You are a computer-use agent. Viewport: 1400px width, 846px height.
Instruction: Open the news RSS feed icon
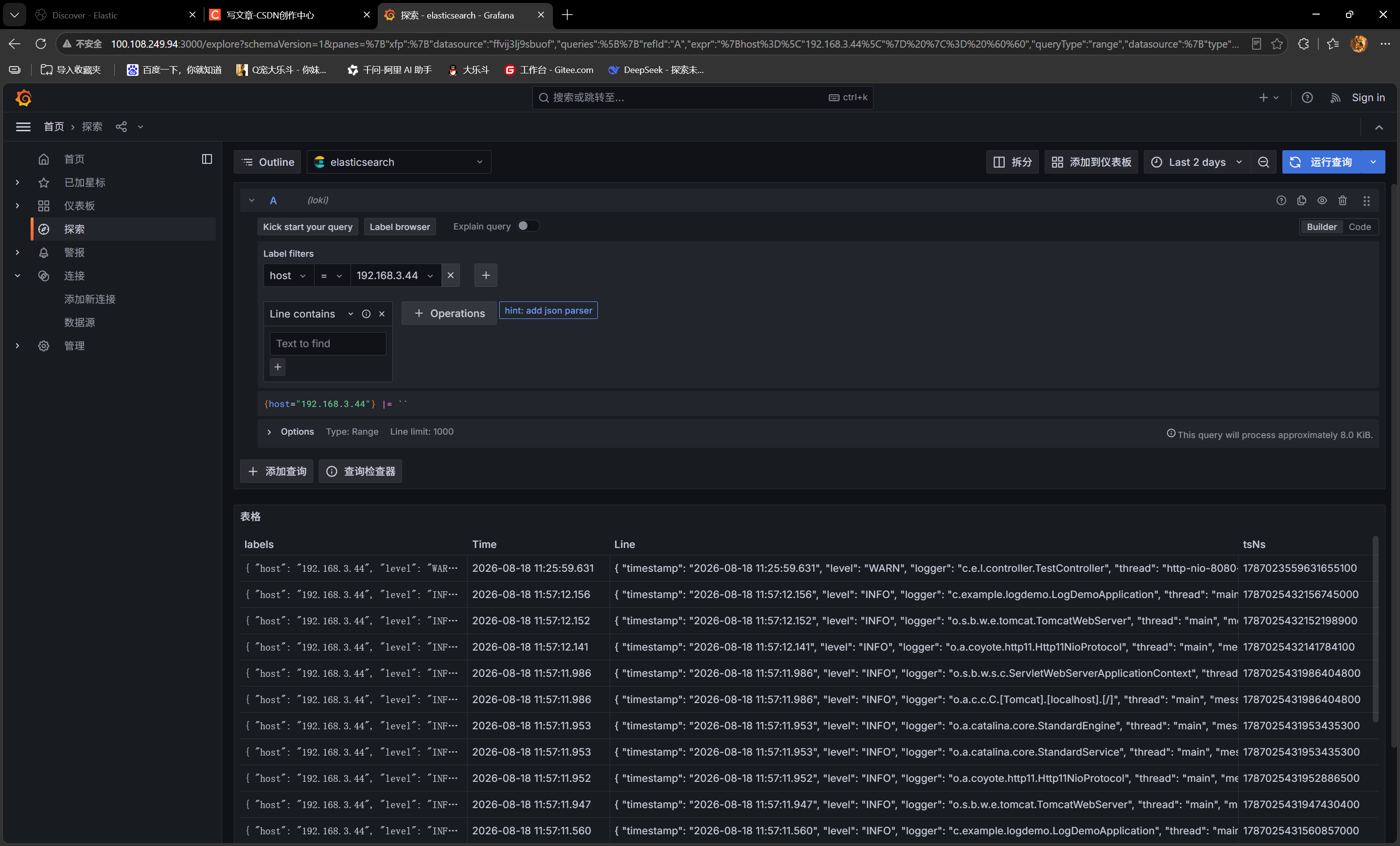tap(1335, 98)
